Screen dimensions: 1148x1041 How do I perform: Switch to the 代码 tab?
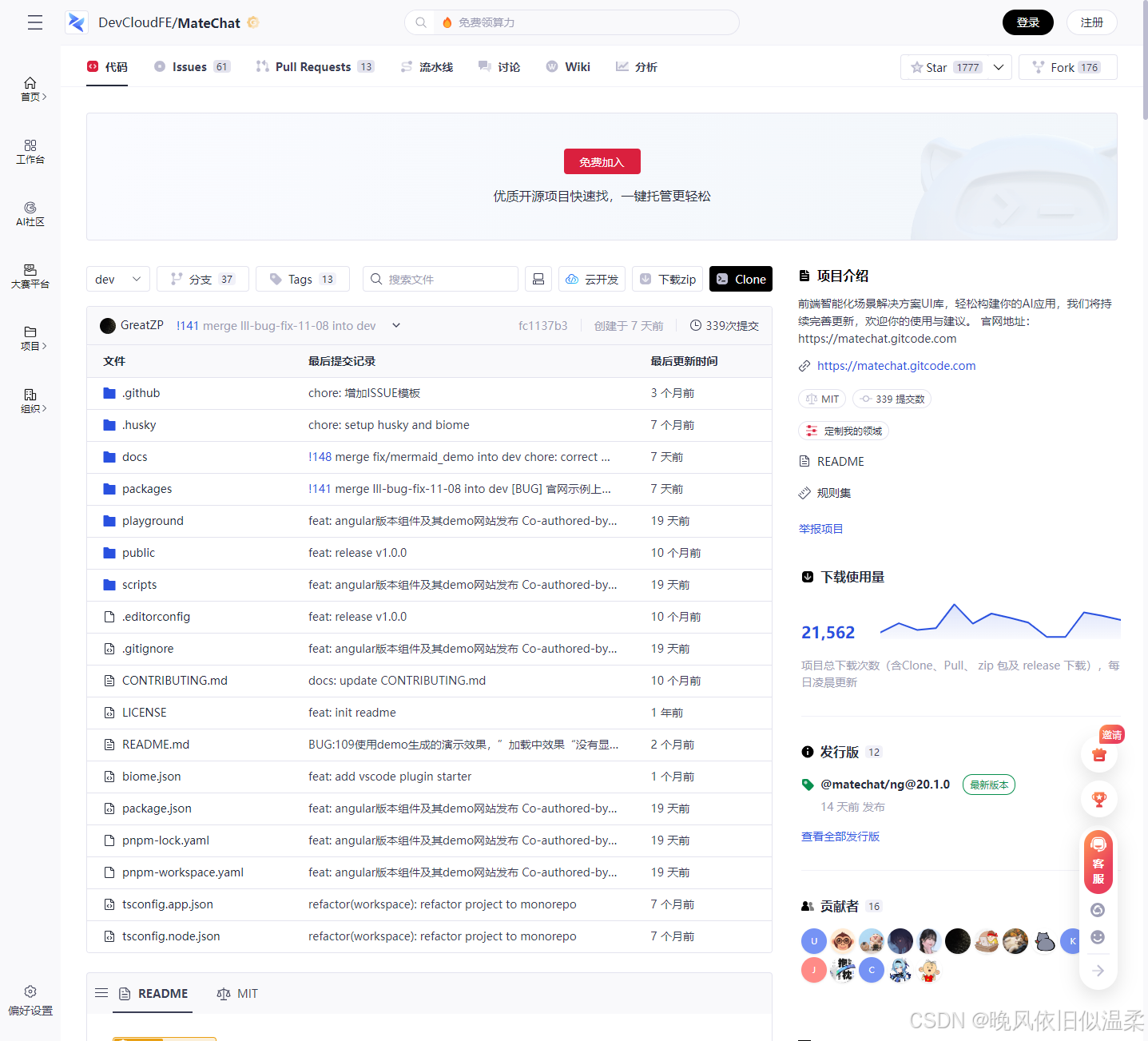click(x=107, y=67)
